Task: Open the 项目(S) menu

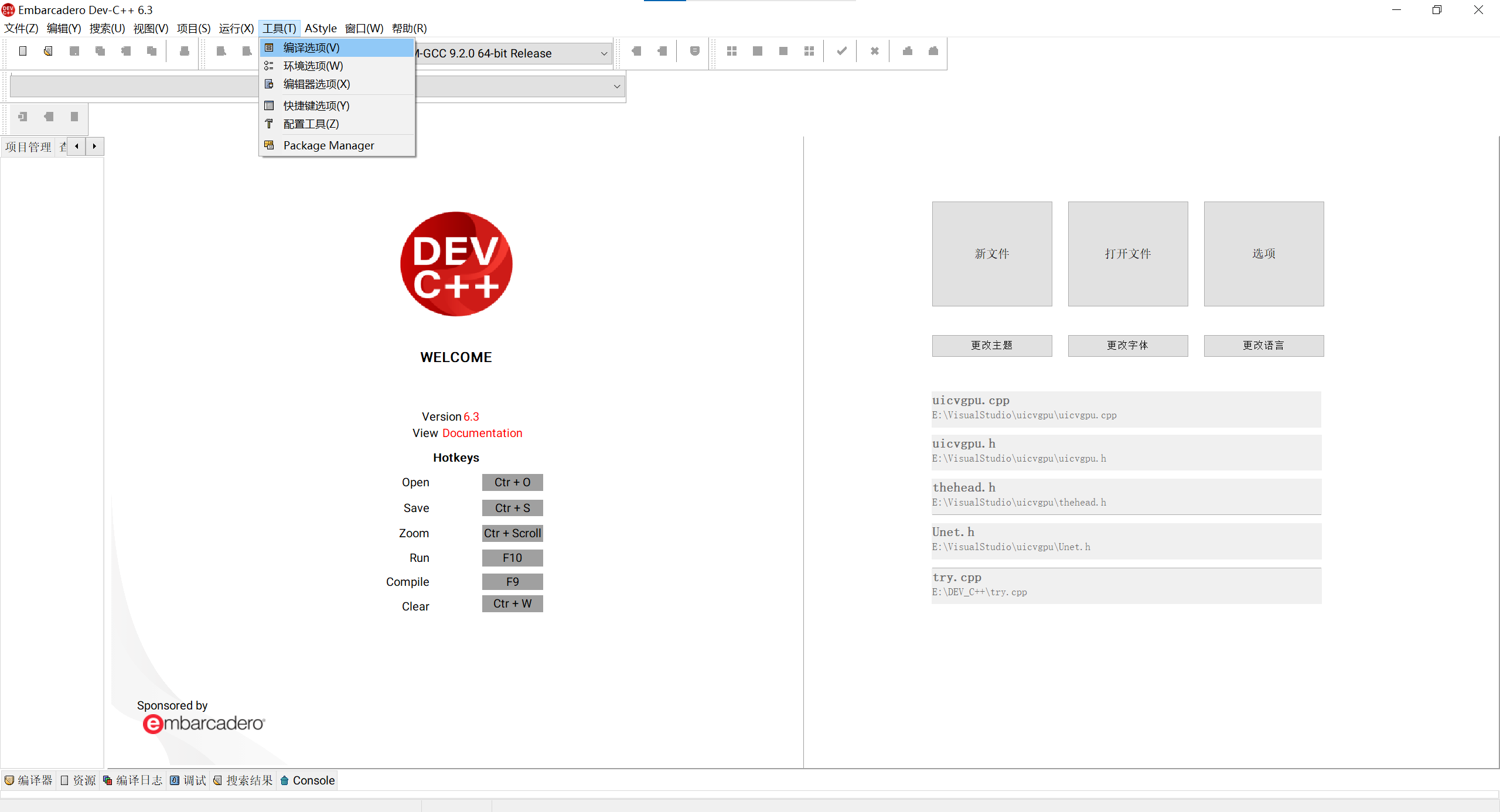Action: point(193,28)
